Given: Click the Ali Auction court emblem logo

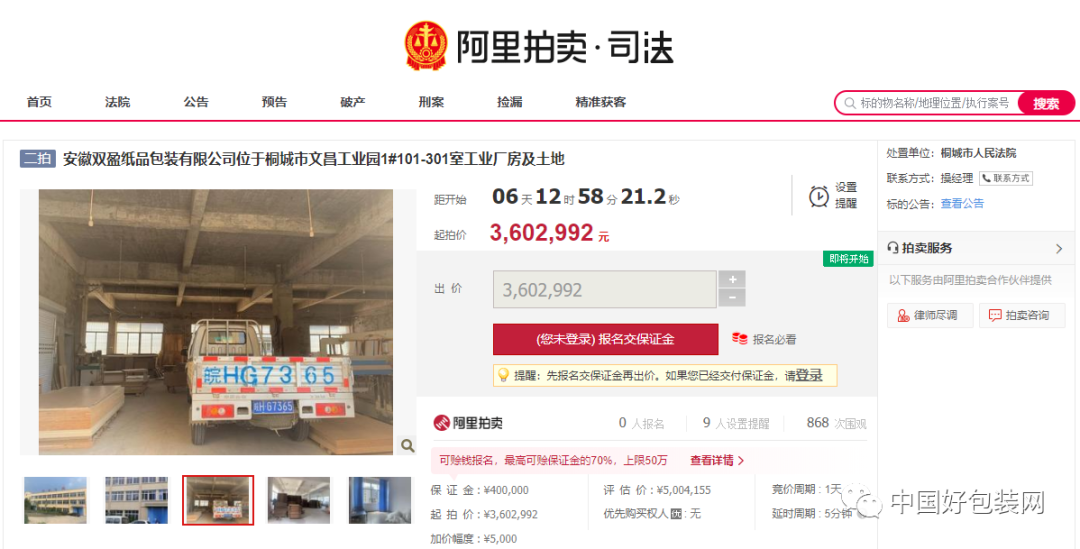Looking at the screenshot, I should (426, 46).
